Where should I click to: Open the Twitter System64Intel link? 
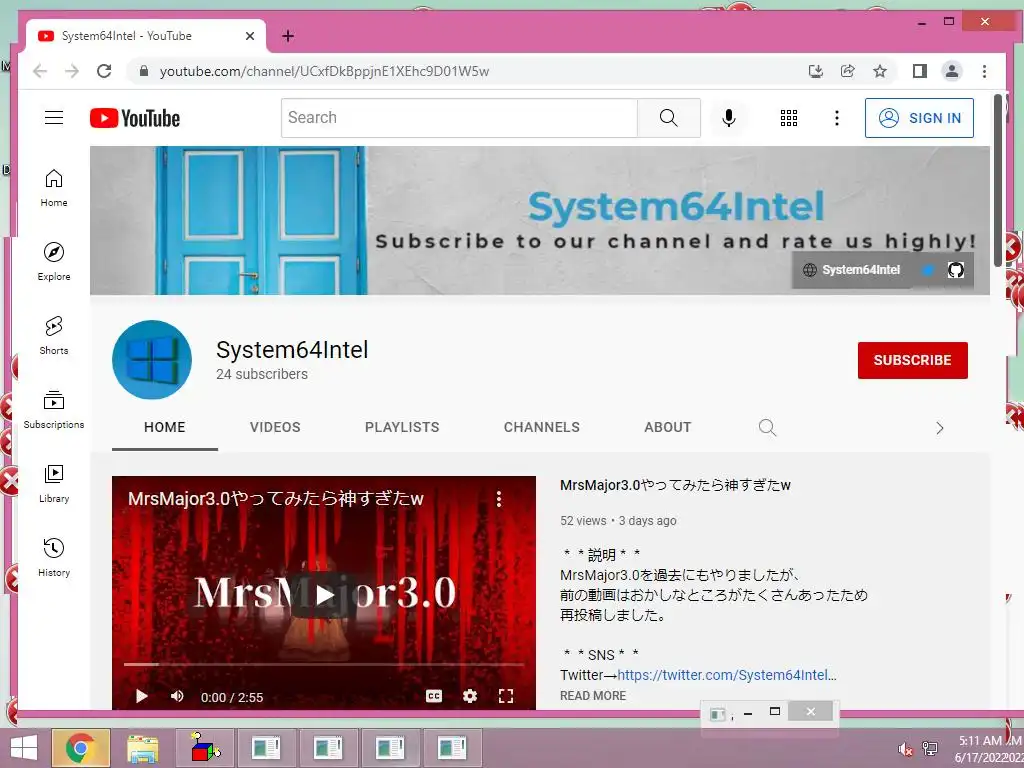pyautogui.click(x=727, y=675)
